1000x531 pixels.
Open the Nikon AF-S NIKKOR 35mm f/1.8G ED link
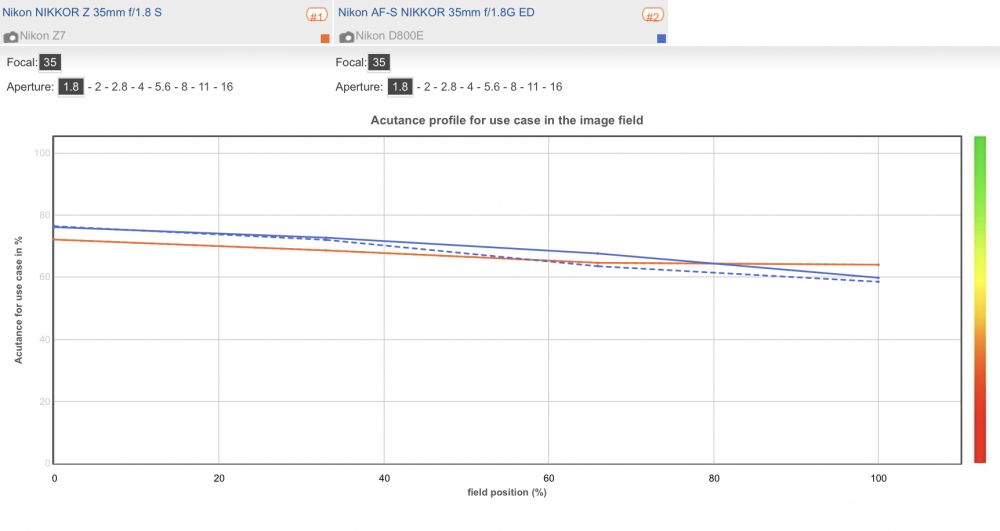click(x=436, y=12)
